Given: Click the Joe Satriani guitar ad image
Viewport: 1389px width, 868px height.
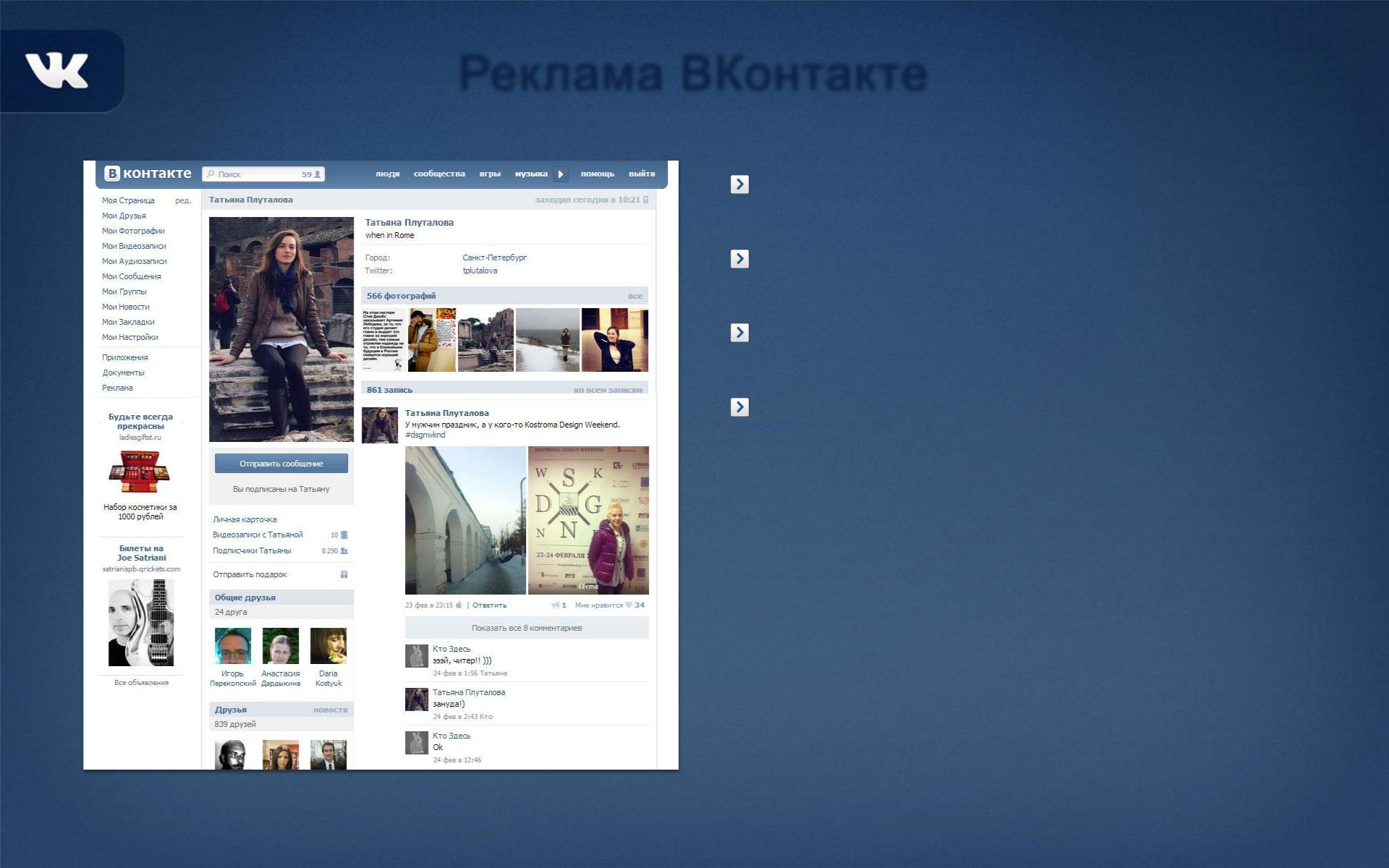Looking at the screenshot, I should 141,623.
